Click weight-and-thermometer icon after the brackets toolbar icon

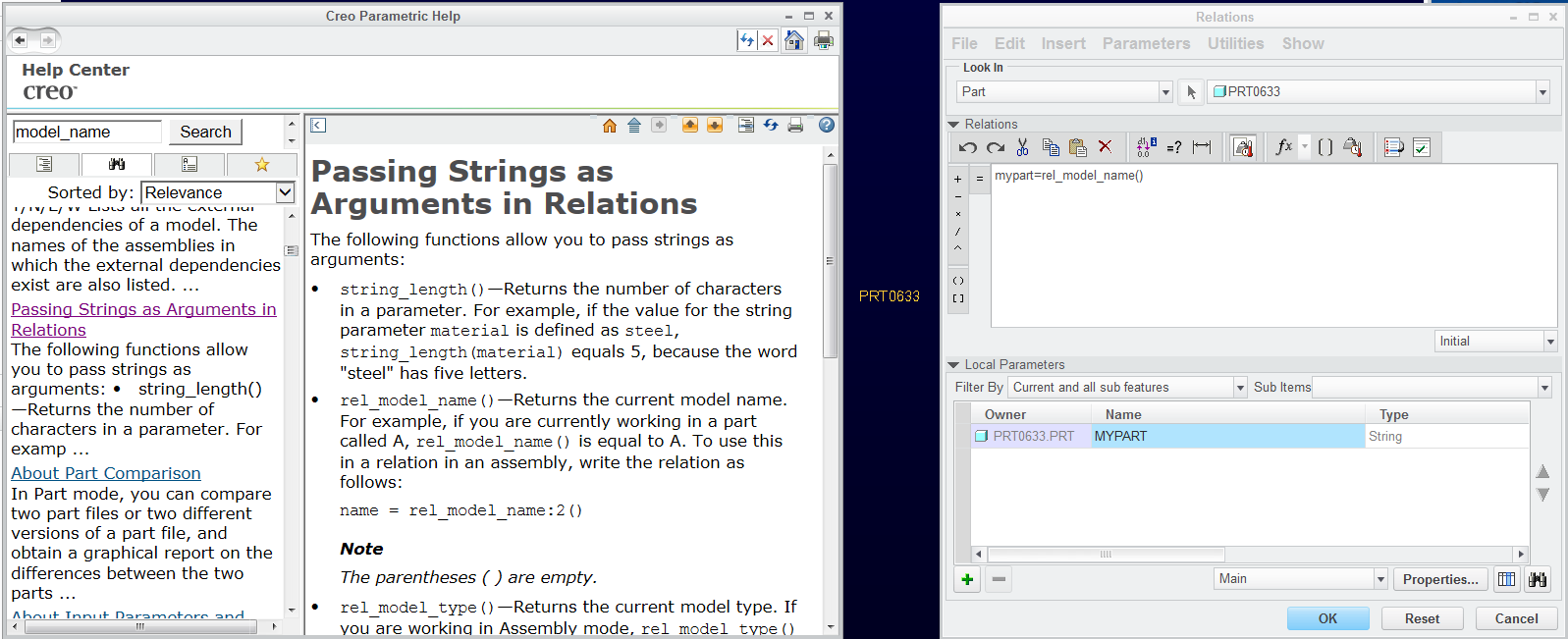pos(1353,147)
